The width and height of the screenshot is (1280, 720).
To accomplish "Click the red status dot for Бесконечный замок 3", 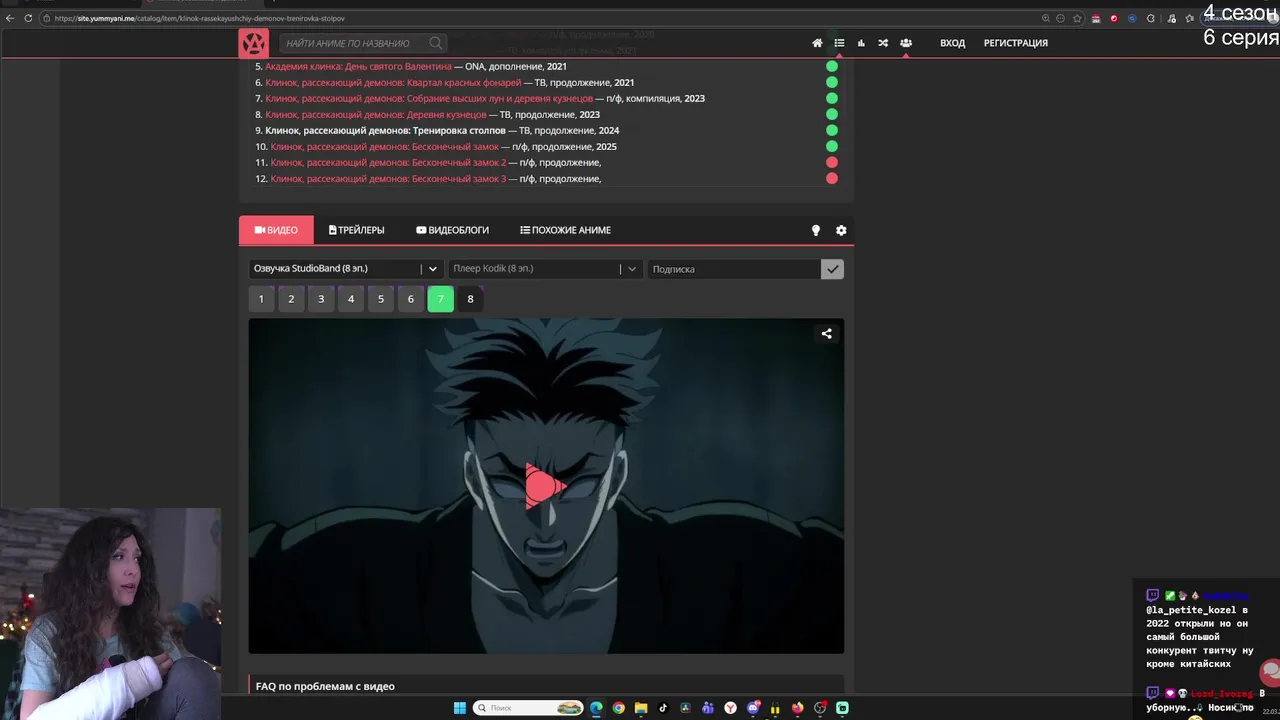I will point(831,178).
